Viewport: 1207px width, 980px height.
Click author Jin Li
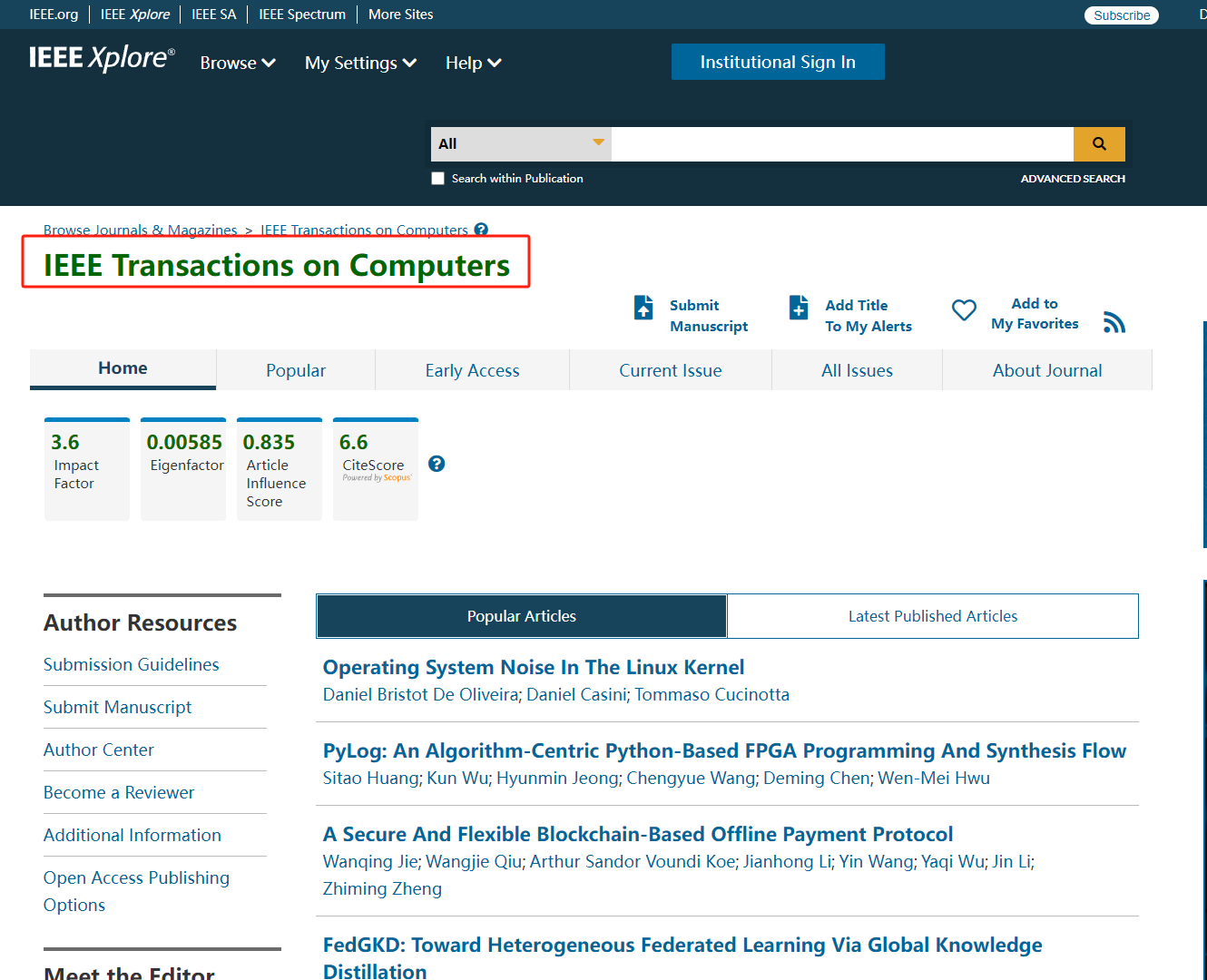pos(1012,861)
